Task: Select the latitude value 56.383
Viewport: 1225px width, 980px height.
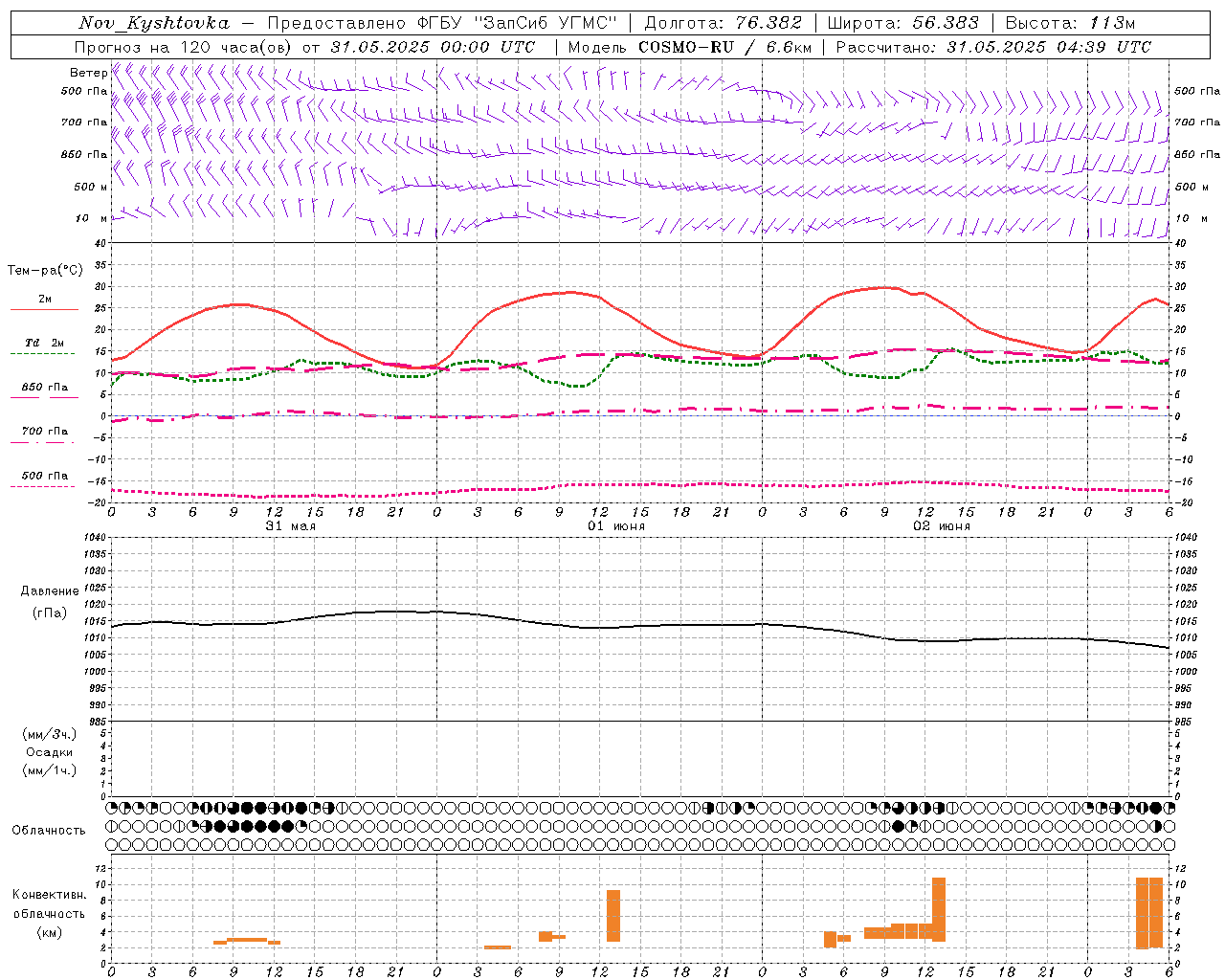Action: 946,23
